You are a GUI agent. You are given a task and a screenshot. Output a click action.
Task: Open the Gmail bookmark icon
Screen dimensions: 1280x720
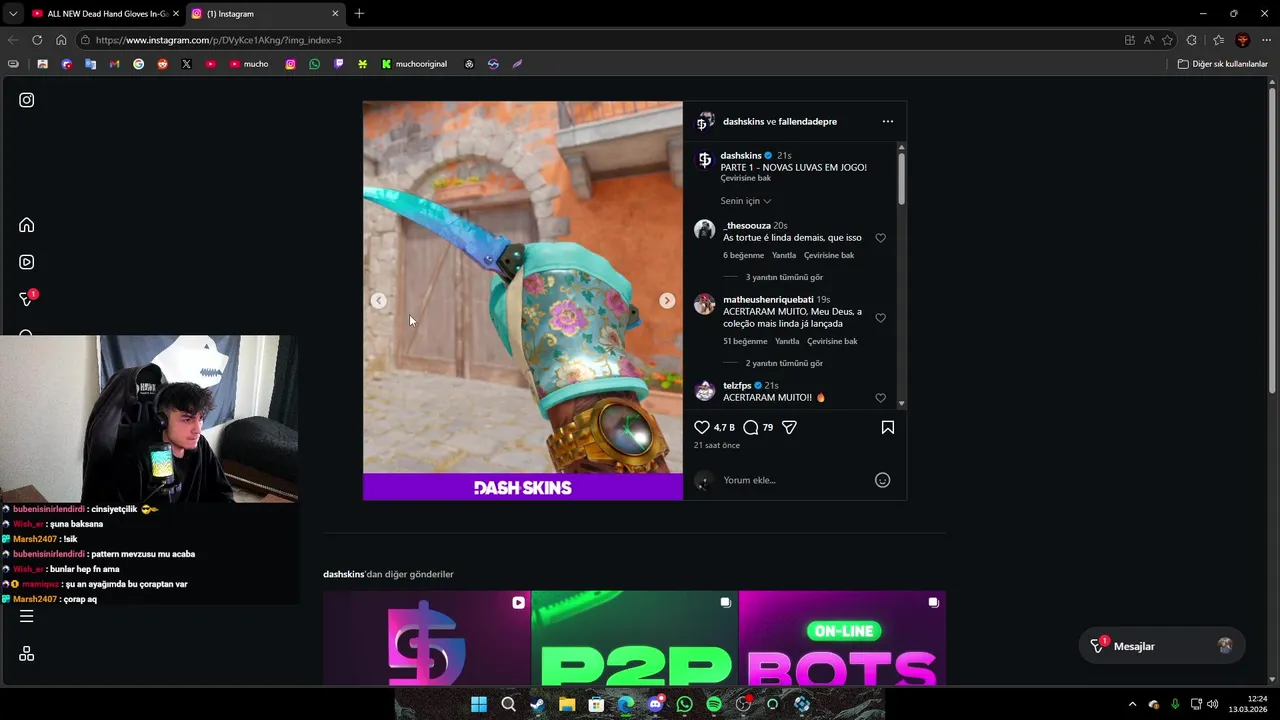114,64
